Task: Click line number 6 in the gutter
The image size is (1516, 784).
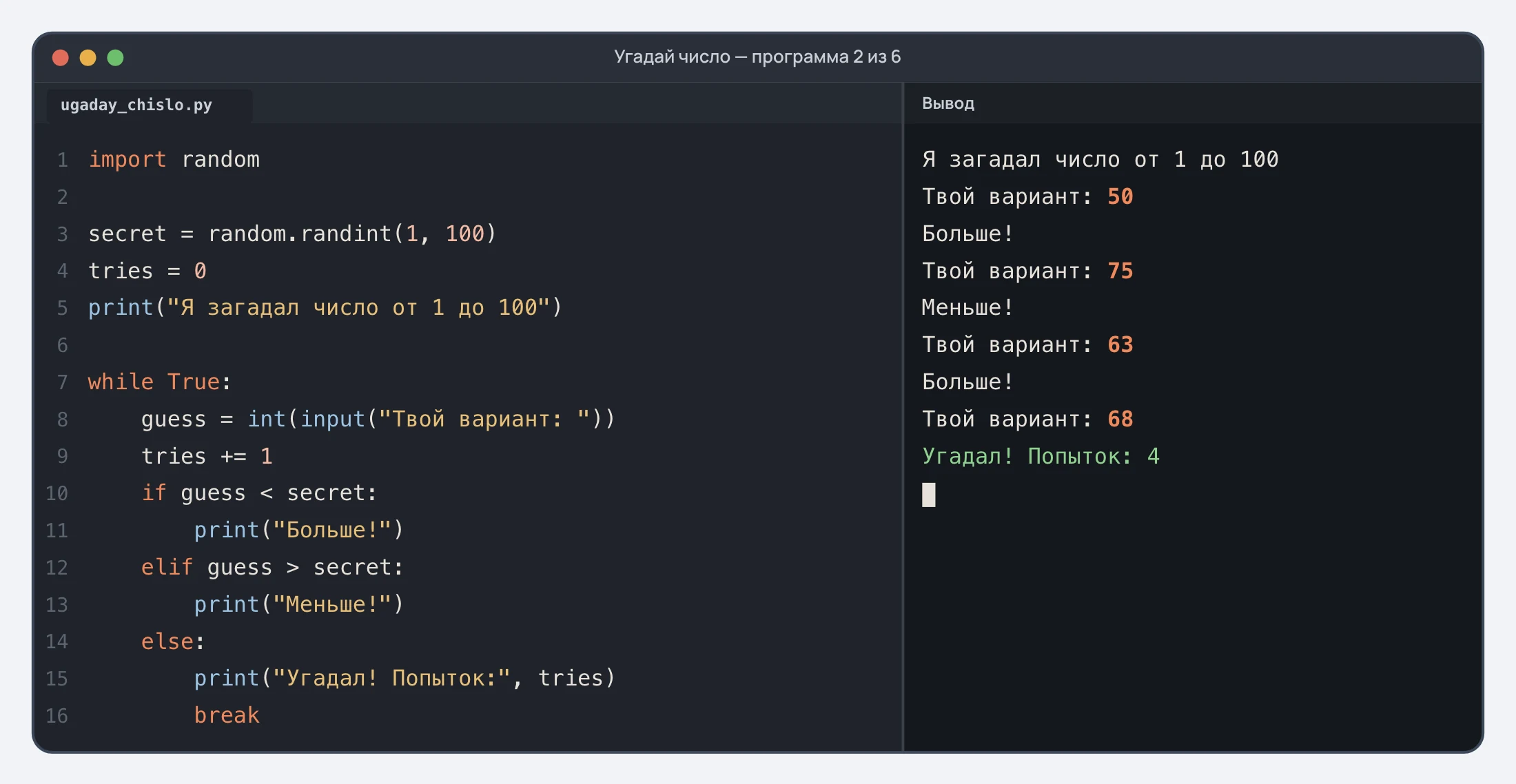Action: click(x=62, y=345)
